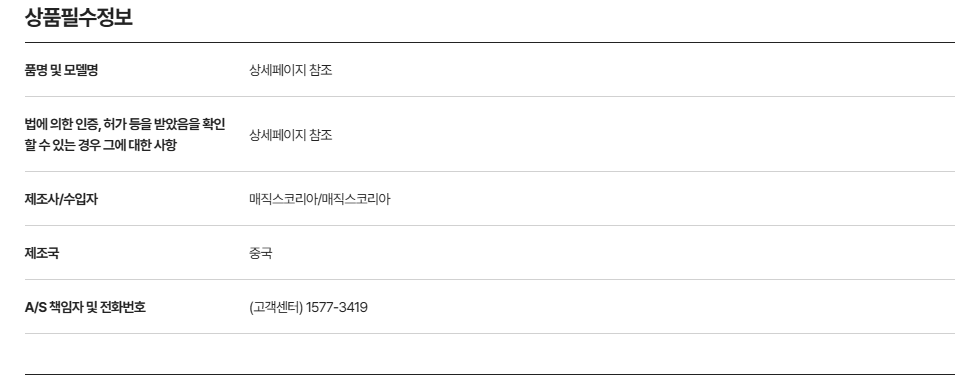Click the thin divider below the 품명 및 모델명 row
The height and width of the screenshot is (386, 973).
point(490,96)
